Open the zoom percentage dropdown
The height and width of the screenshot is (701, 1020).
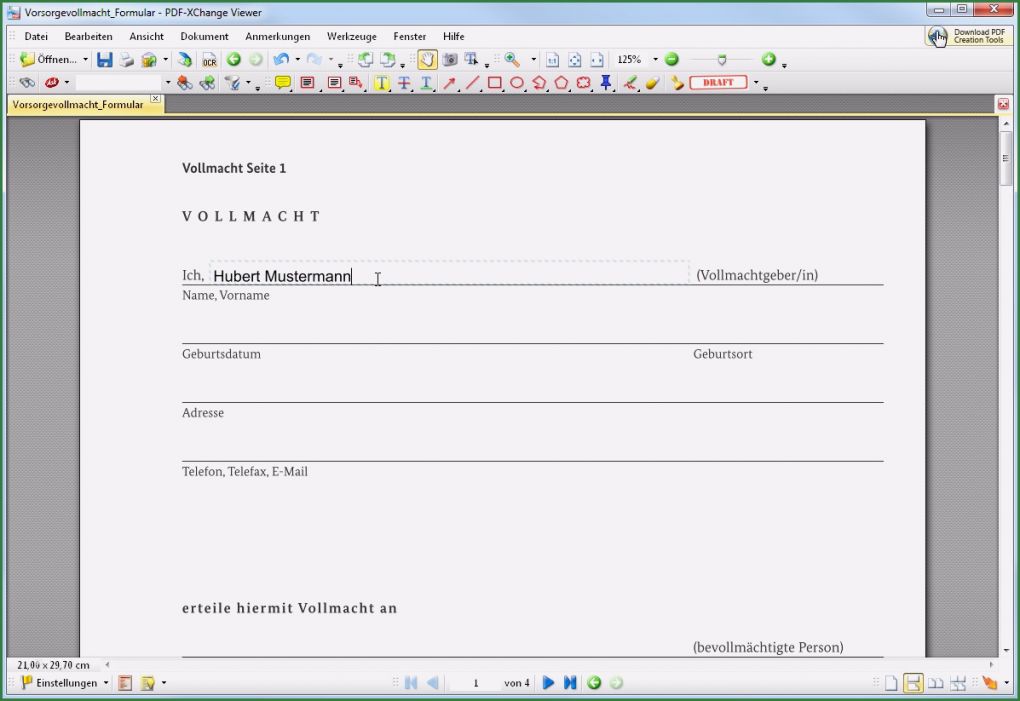(x=655, y=60)
